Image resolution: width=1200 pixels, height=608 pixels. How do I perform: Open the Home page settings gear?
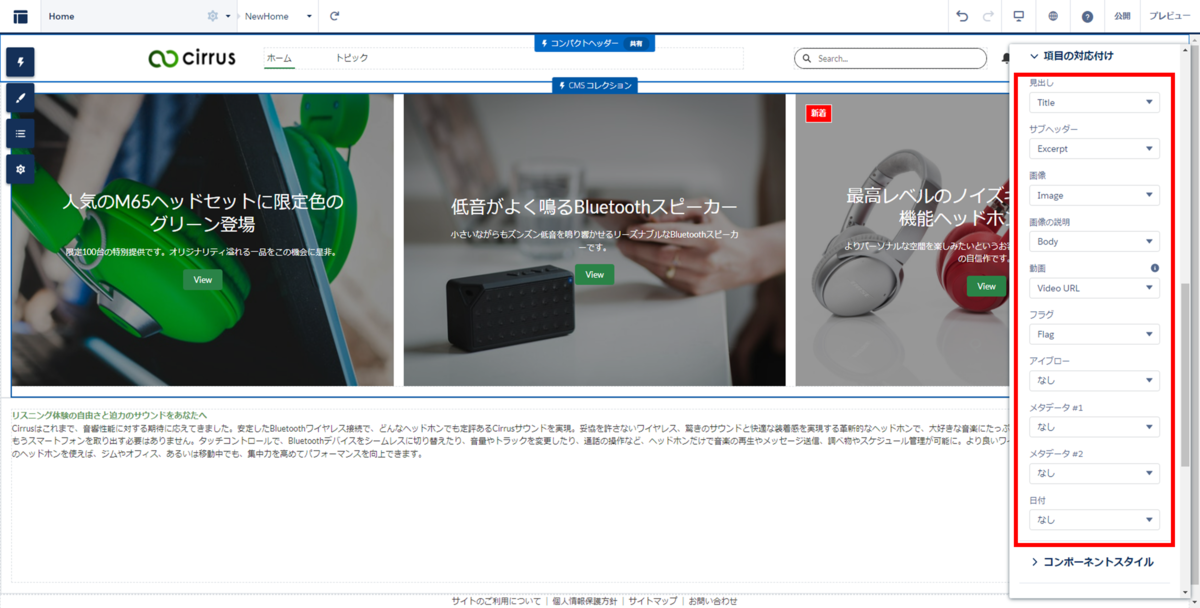(x=212, y=16)
